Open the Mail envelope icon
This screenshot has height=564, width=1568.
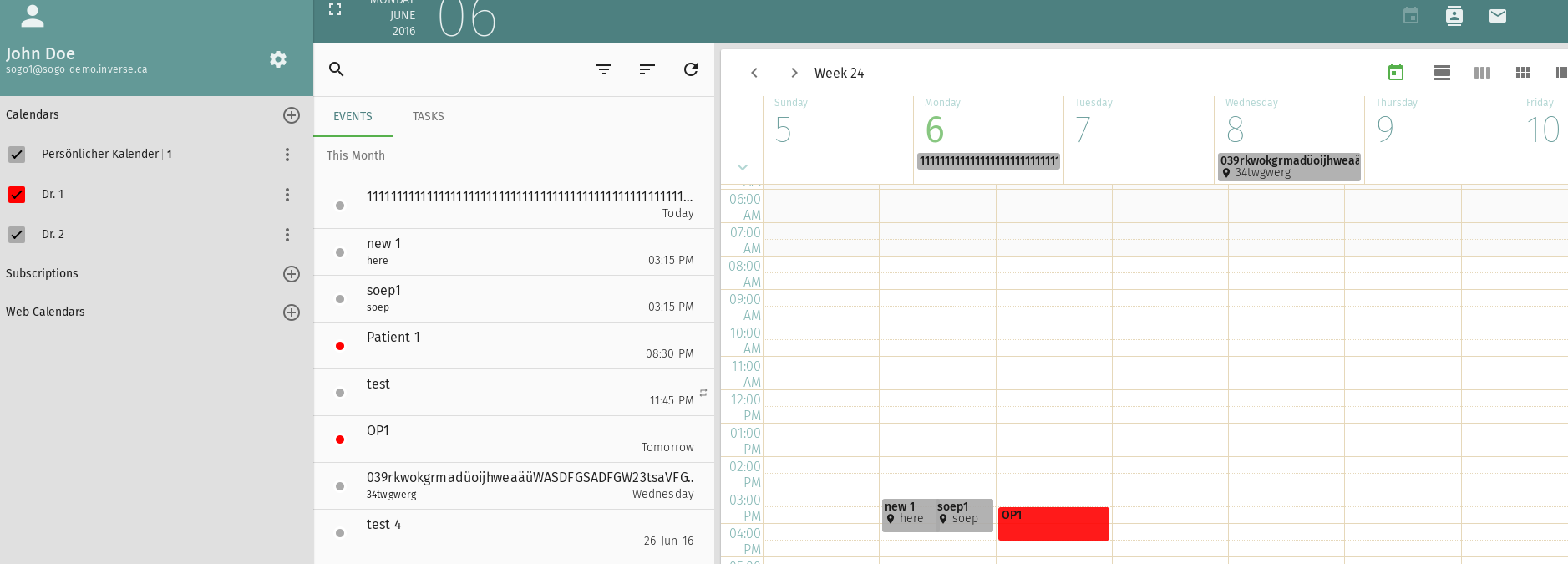[x=1497, y=16]
